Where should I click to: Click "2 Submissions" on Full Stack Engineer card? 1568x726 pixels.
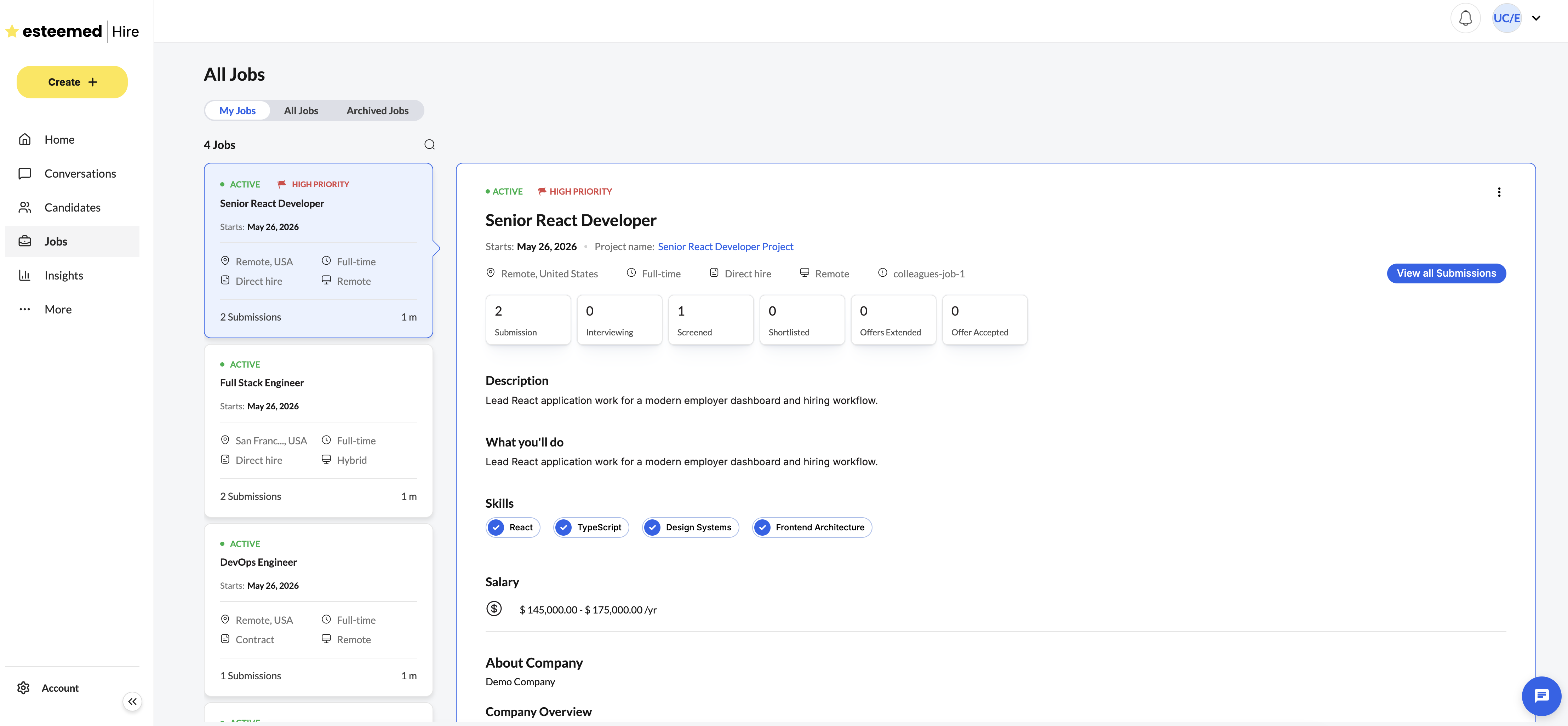tap(250, 497)
